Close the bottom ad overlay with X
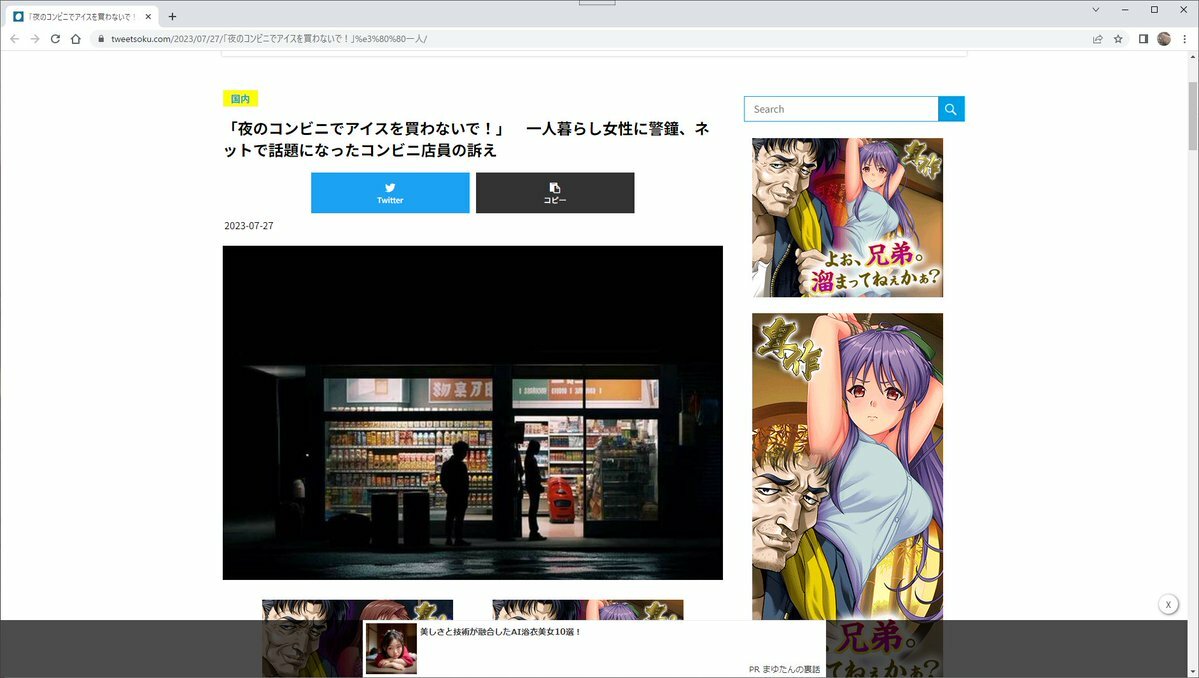 (x=1168, y=605)
